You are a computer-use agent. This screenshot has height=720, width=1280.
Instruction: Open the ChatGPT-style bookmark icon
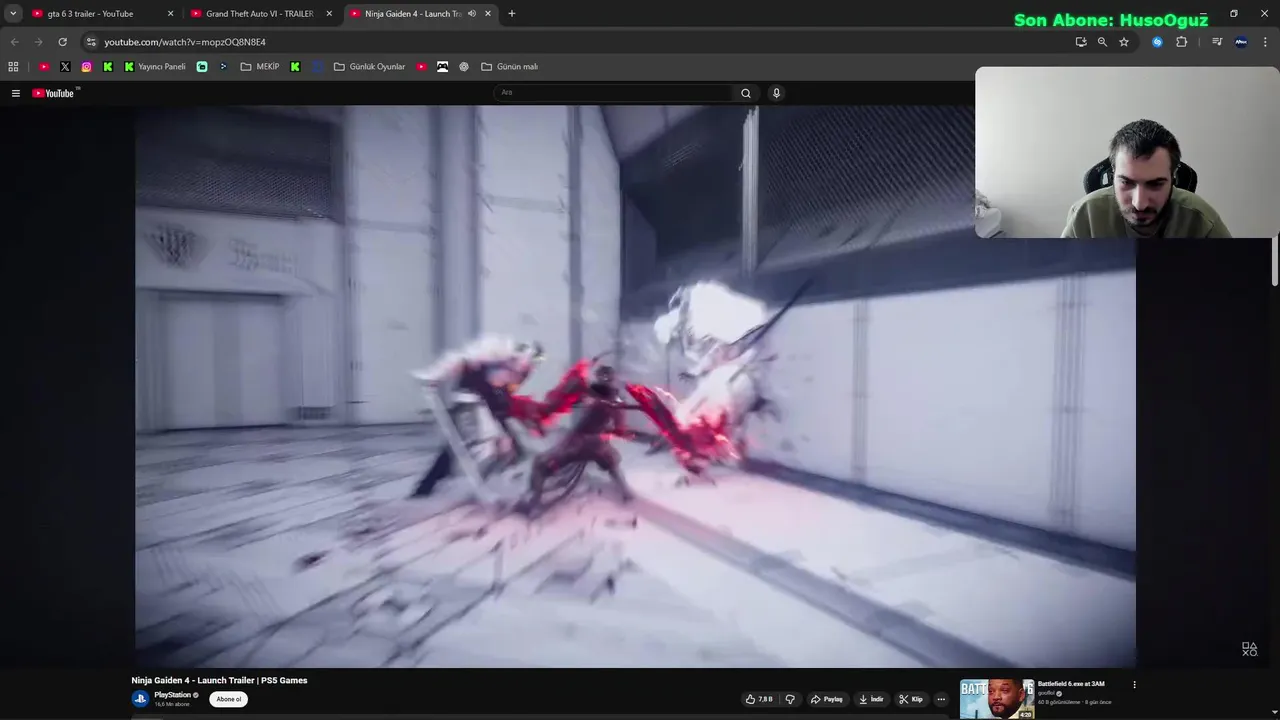[464, 67]
